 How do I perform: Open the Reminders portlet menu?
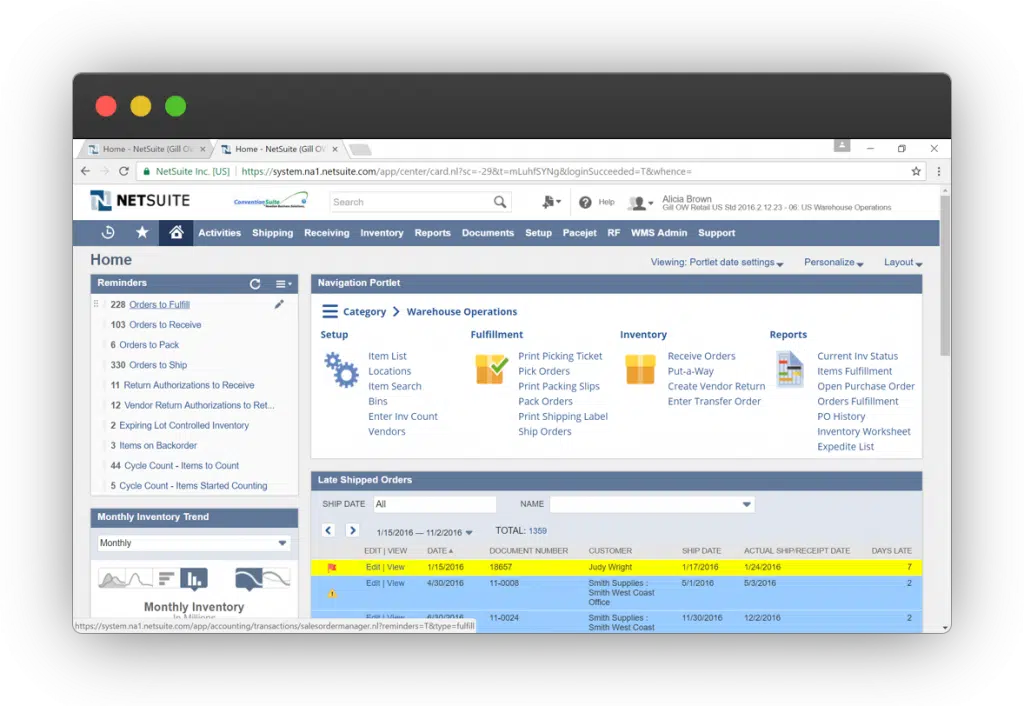[x=283, y=283]
